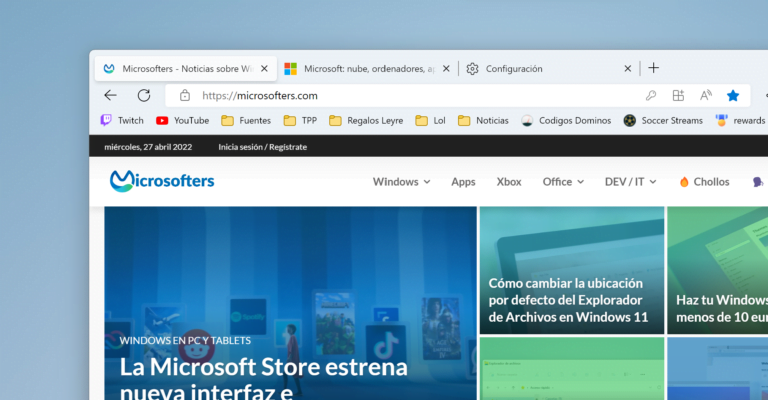
Task: Open the Apps navigation item
Action: click(463, 182)
